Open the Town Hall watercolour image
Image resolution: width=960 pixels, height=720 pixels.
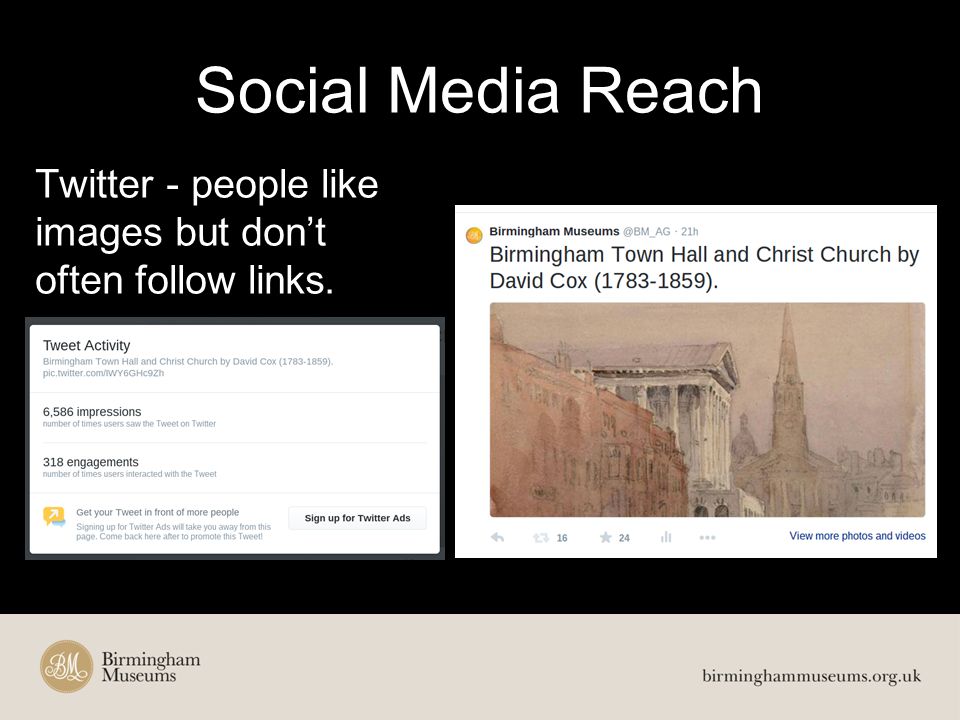[x=707, y=410]
